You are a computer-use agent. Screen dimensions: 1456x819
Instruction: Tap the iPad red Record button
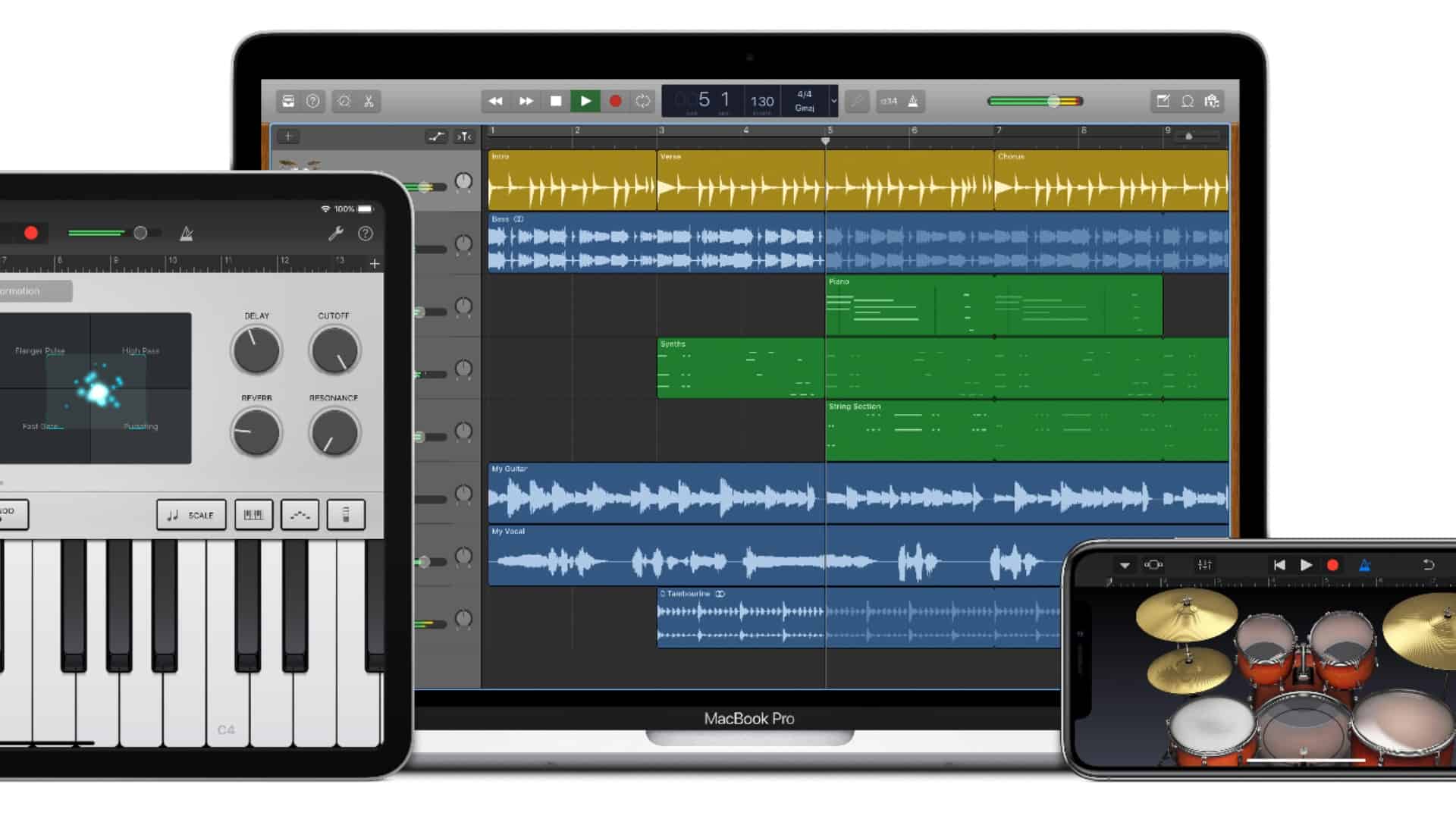tap(31, 234)
